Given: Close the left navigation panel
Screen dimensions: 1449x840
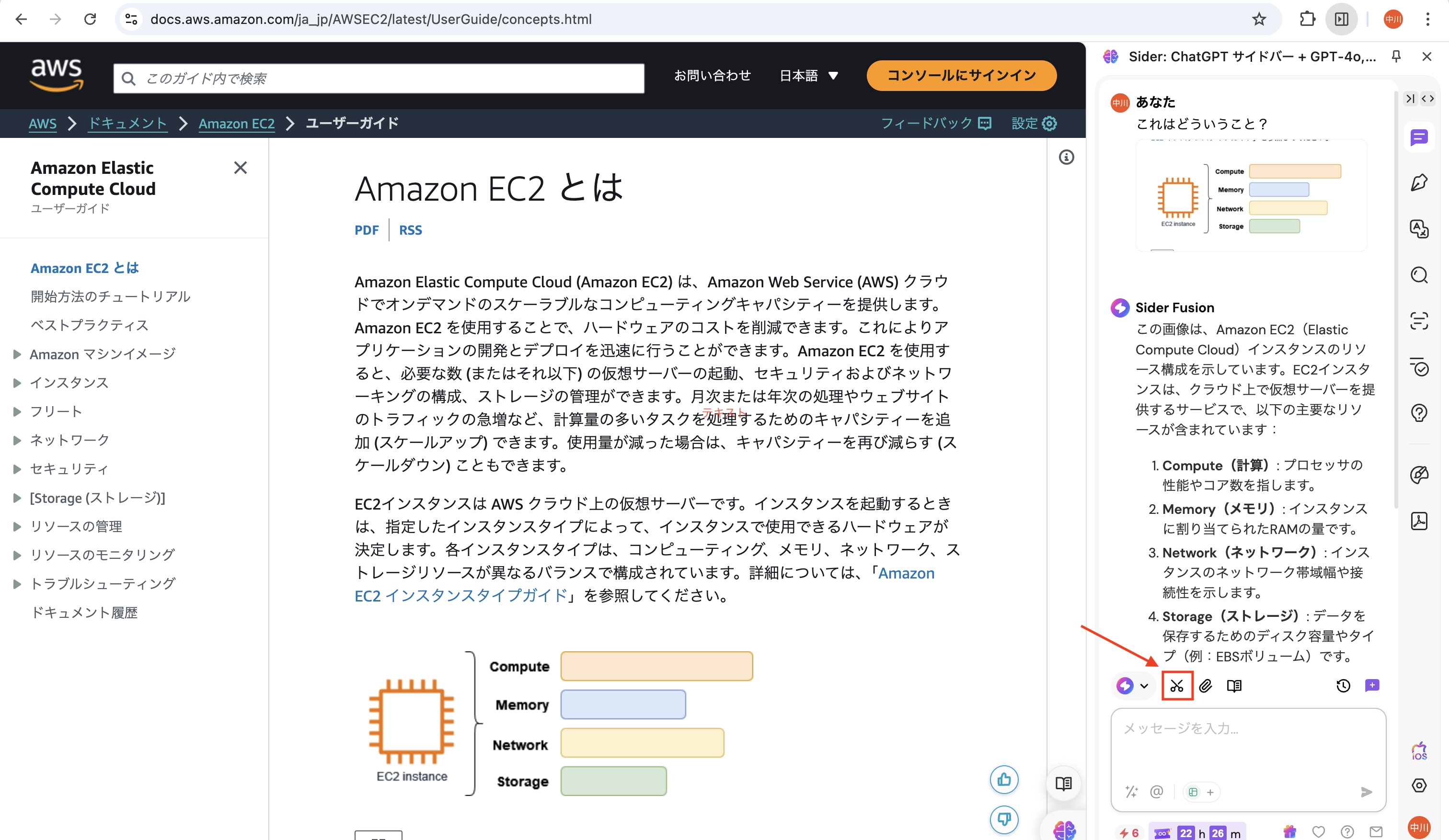Looking at the screenshot, I should tap(241, 167).
